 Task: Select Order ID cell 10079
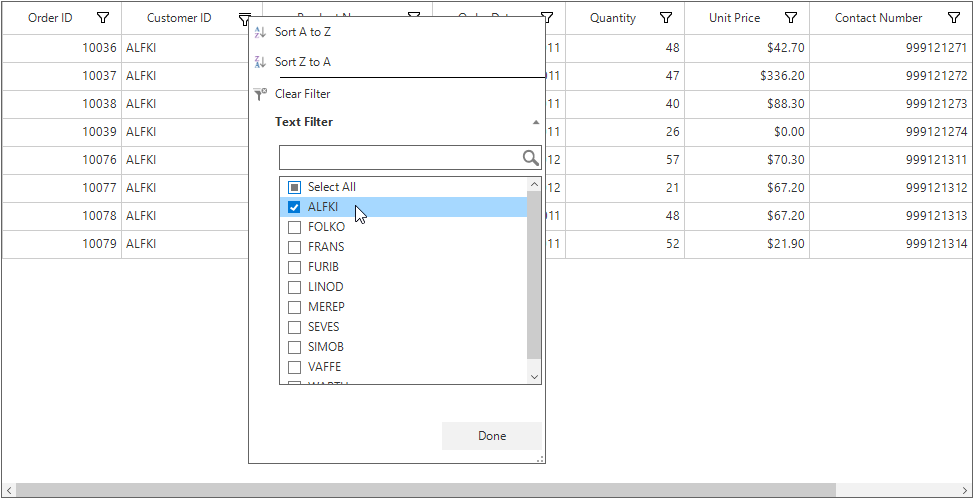pyautogui.click(x=61, y=244)
